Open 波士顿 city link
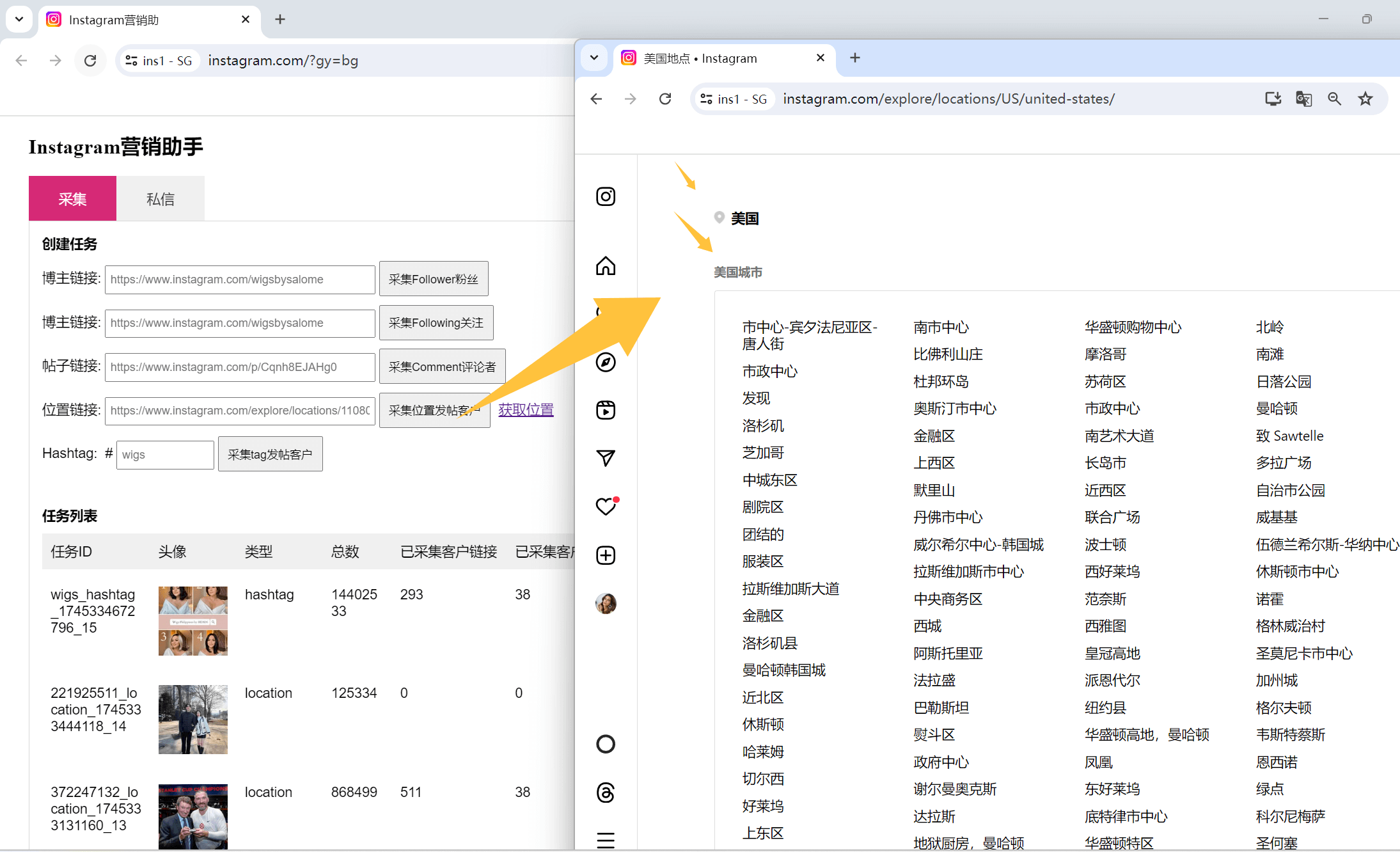The height and width of the screenshot is (852, 1400). pyautogui.click(x=1105, y=545)
